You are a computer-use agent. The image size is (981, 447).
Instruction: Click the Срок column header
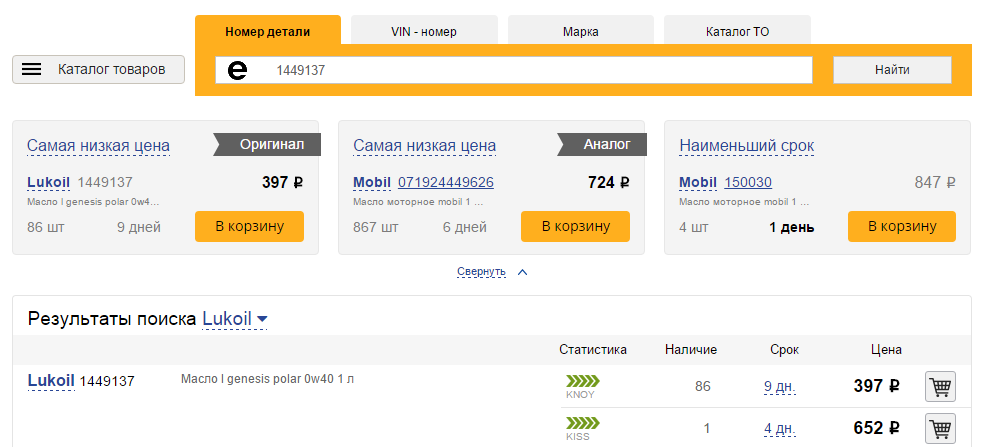[785, 350]
